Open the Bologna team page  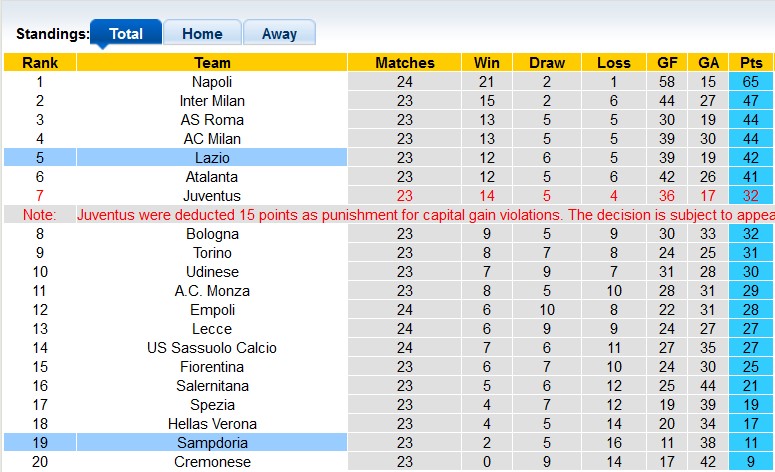pyautogui.click(x=212, y=234)
